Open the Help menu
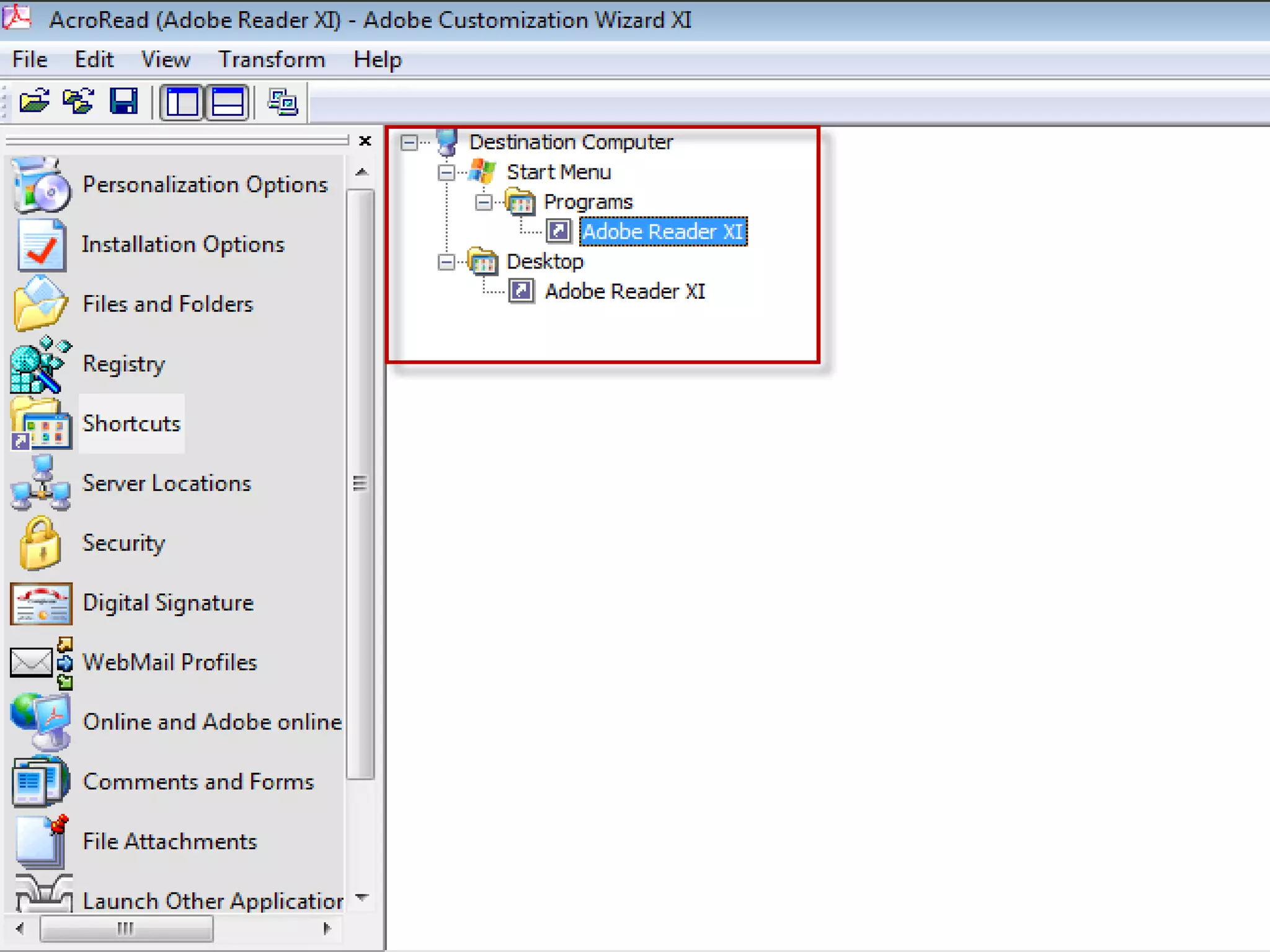The width and height of the screenshot is (1270, 952). (378, 59)
